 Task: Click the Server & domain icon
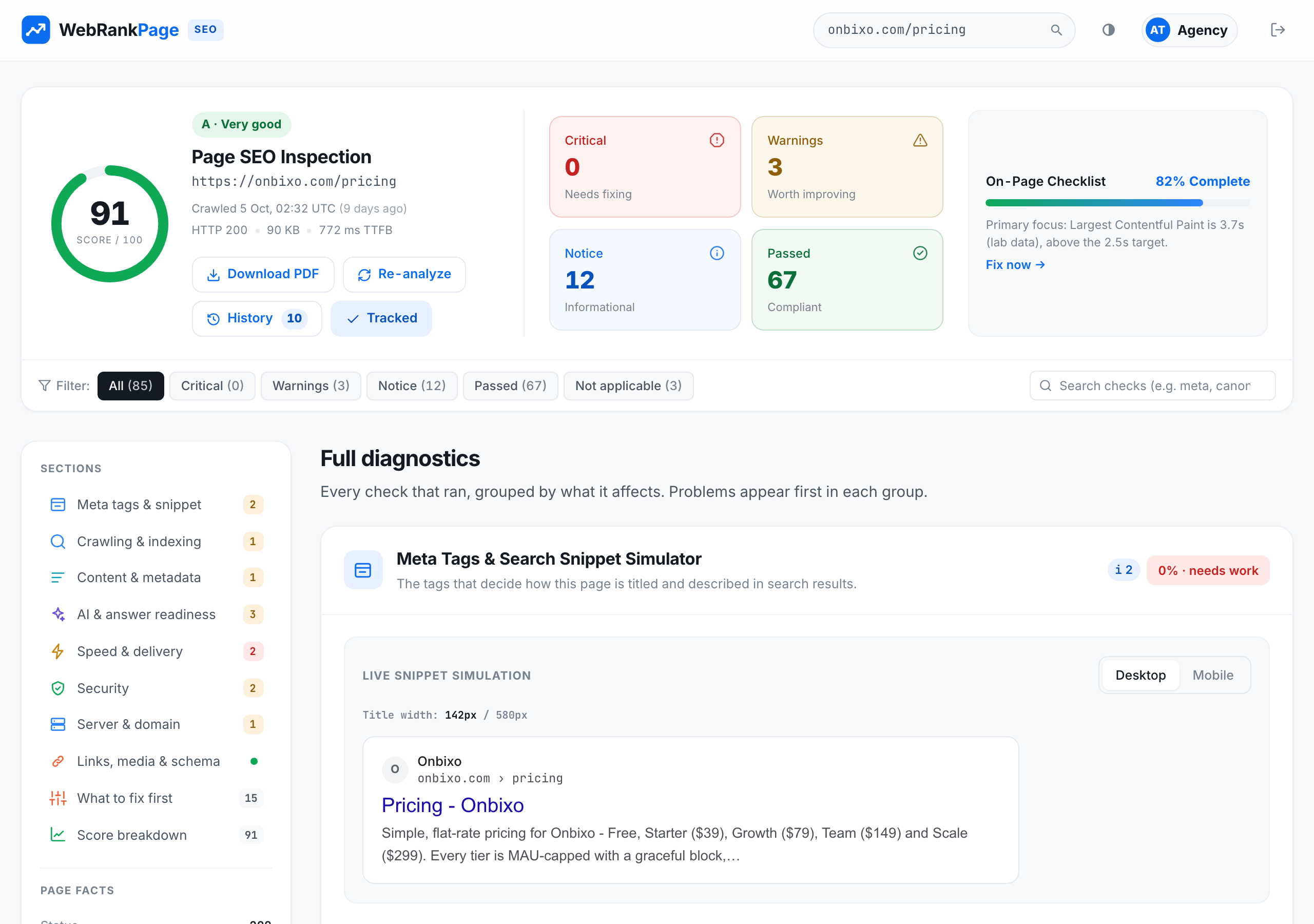(x=58, y=724)
